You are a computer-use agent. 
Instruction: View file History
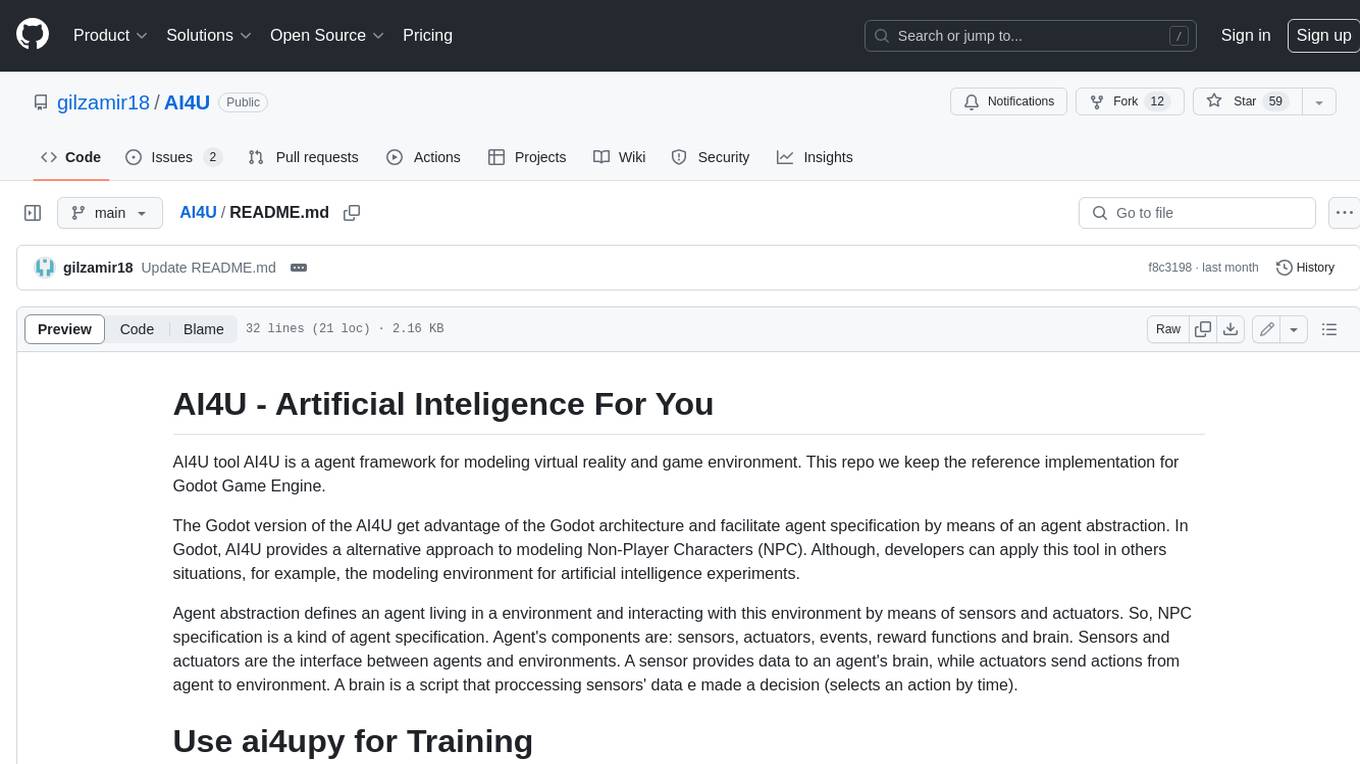pos(1305,268)
